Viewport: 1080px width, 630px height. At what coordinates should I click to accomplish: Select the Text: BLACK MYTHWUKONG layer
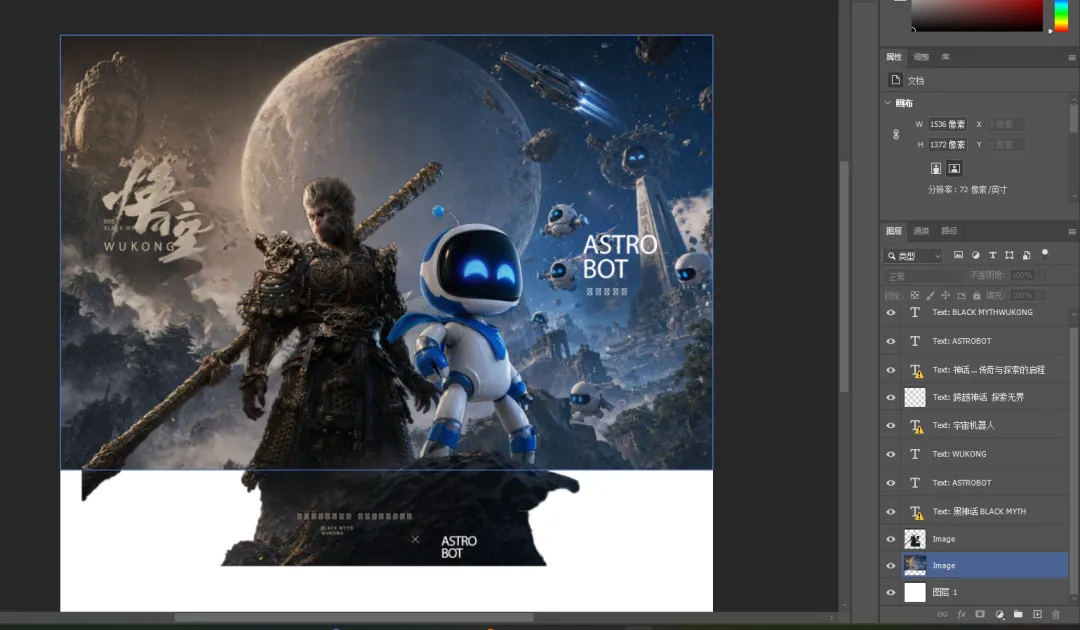[x=982, y=313]
